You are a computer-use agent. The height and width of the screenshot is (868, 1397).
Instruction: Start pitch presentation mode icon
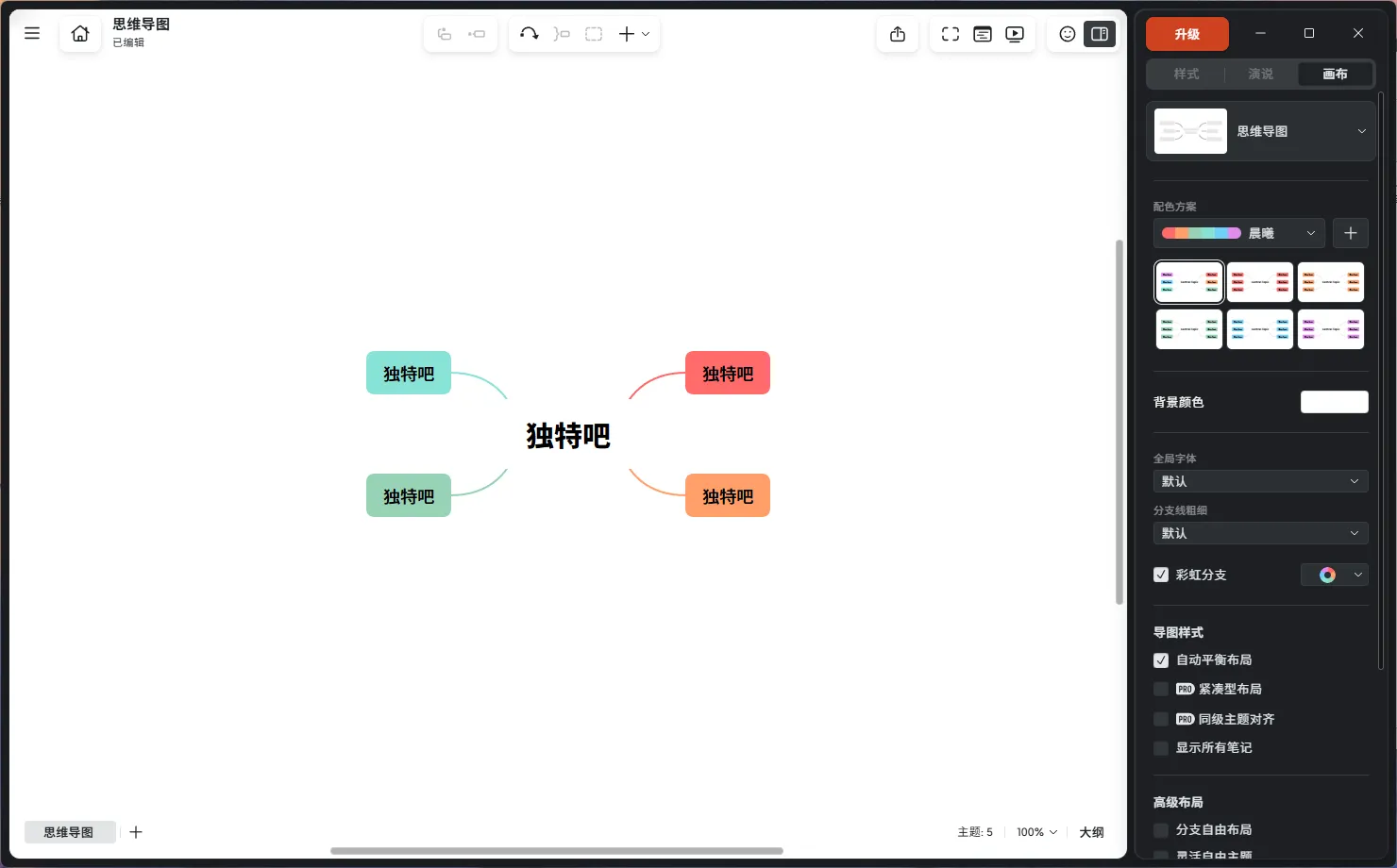click(x=1015, y=34)
